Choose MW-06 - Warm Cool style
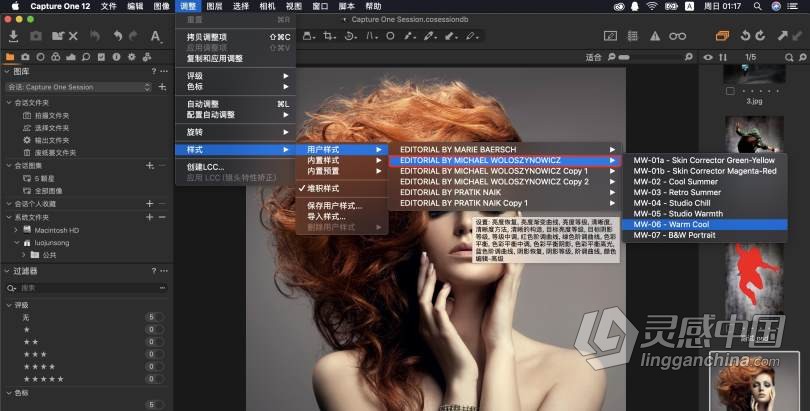This screenshot has width=810, height=411. point(705,224)
